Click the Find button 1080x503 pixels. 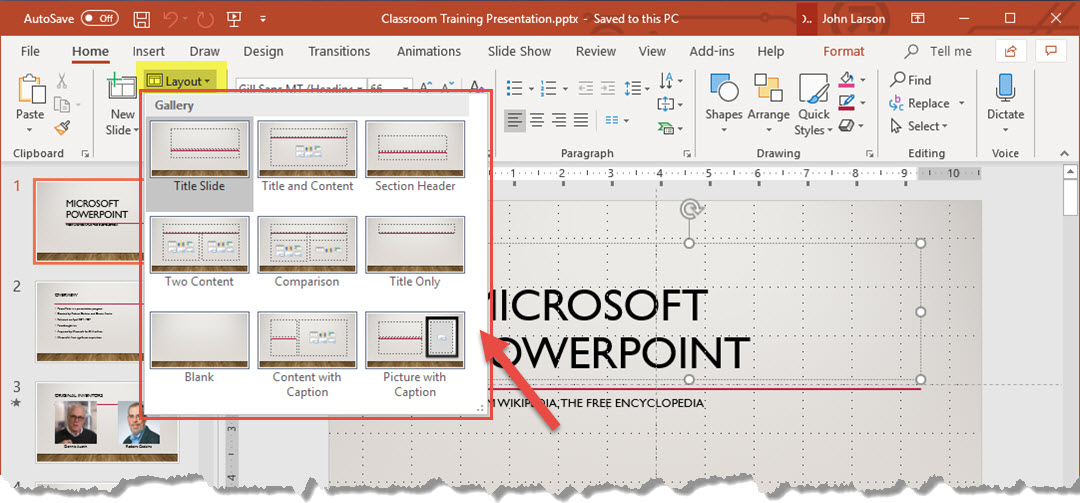pyautogui.click(x=910, y=80)
